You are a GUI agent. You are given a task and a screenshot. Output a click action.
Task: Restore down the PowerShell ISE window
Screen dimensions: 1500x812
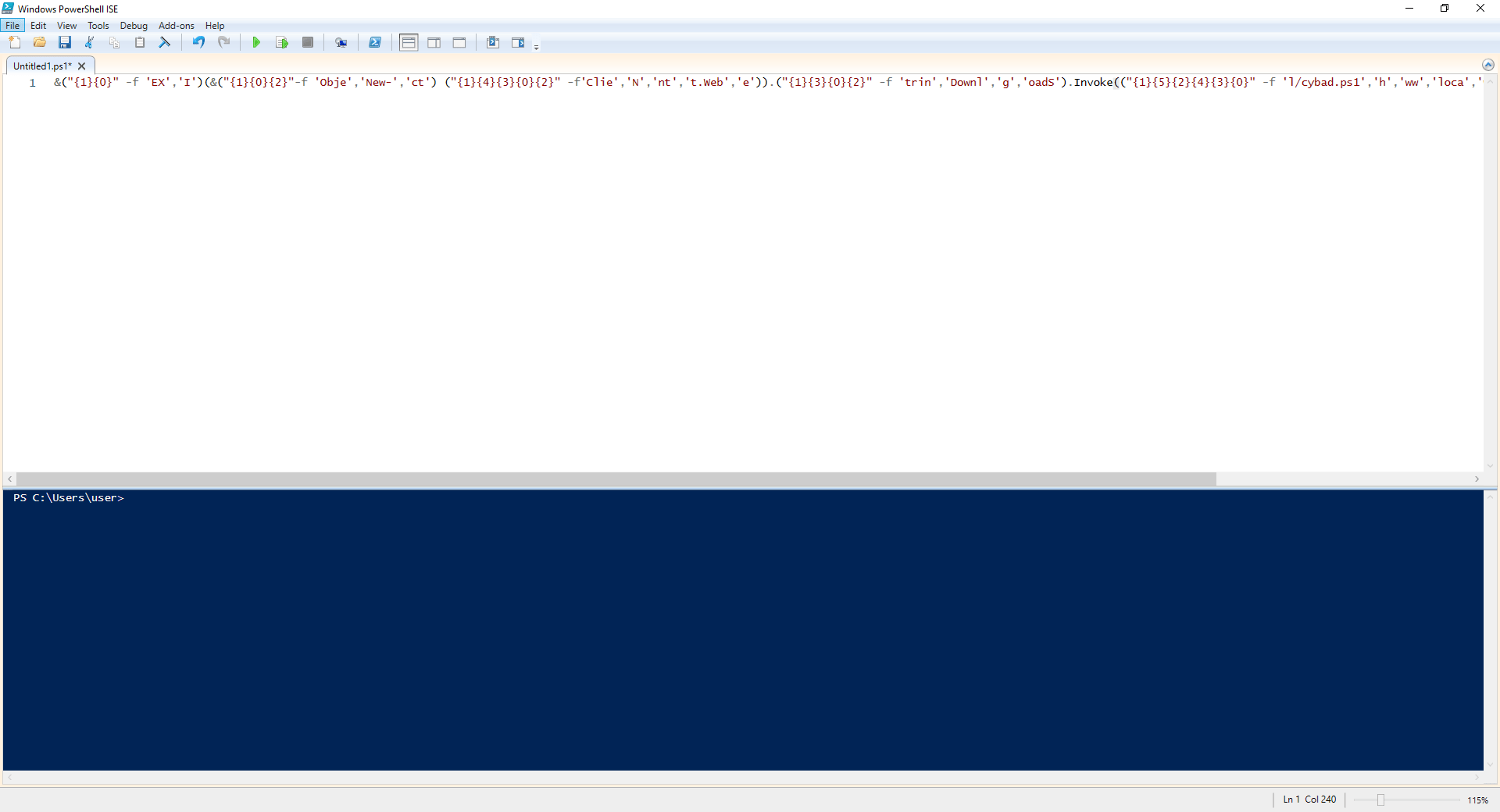[x=1445, y=9]
